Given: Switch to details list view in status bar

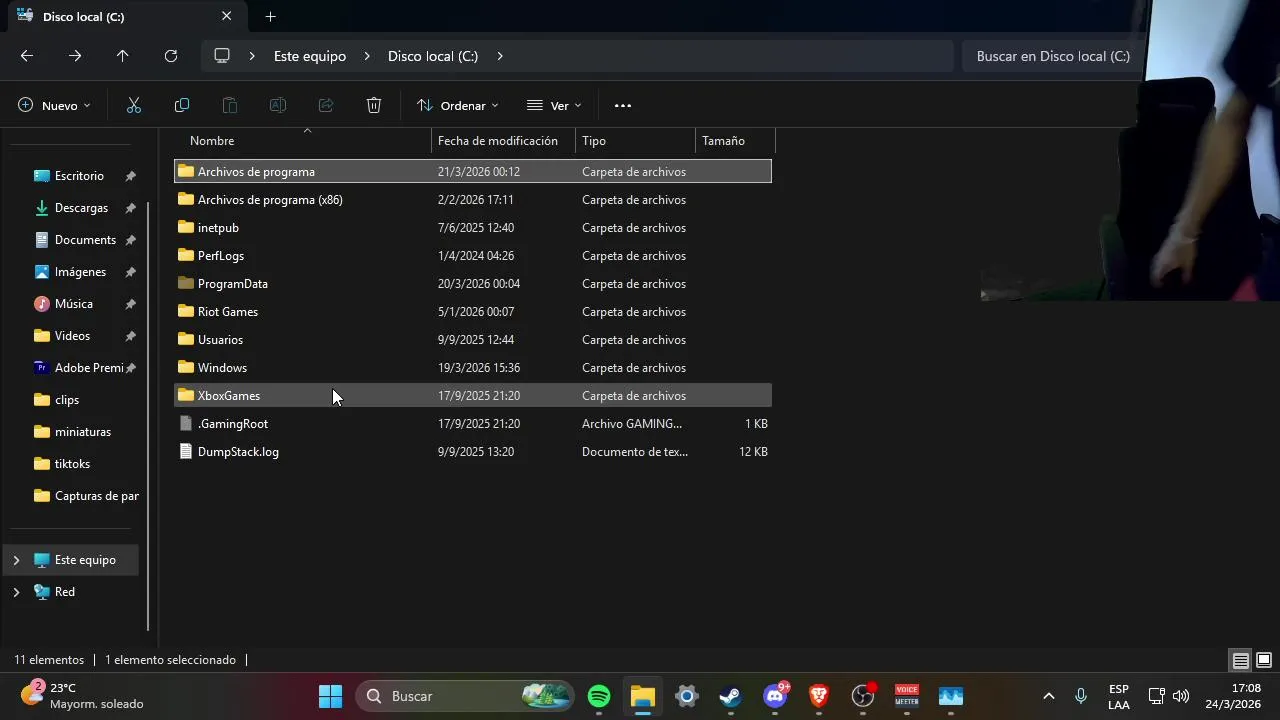Looking at the screenshot, I should pos(1240,660).
